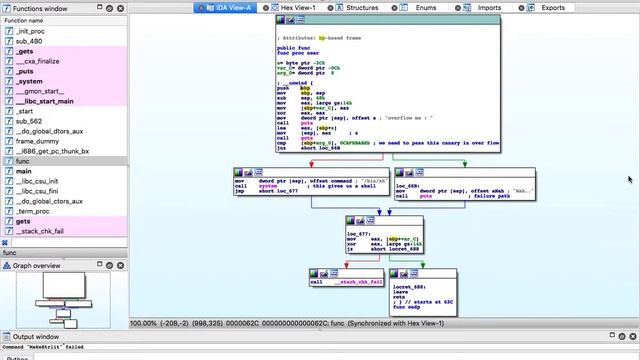Screen dimensions: 640x360
Task: Click the function icon beside sub_480
Action: (9, 41)
